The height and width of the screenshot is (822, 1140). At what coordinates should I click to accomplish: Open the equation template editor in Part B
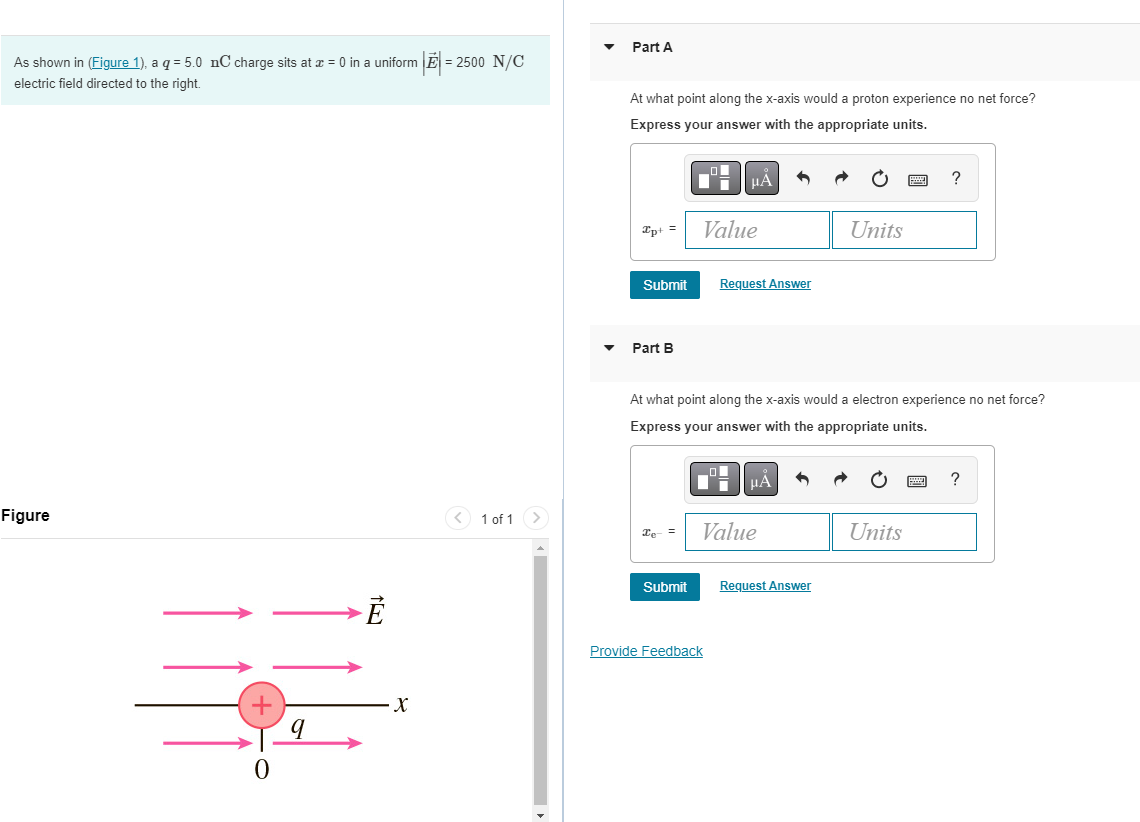[x=714, y=479]
